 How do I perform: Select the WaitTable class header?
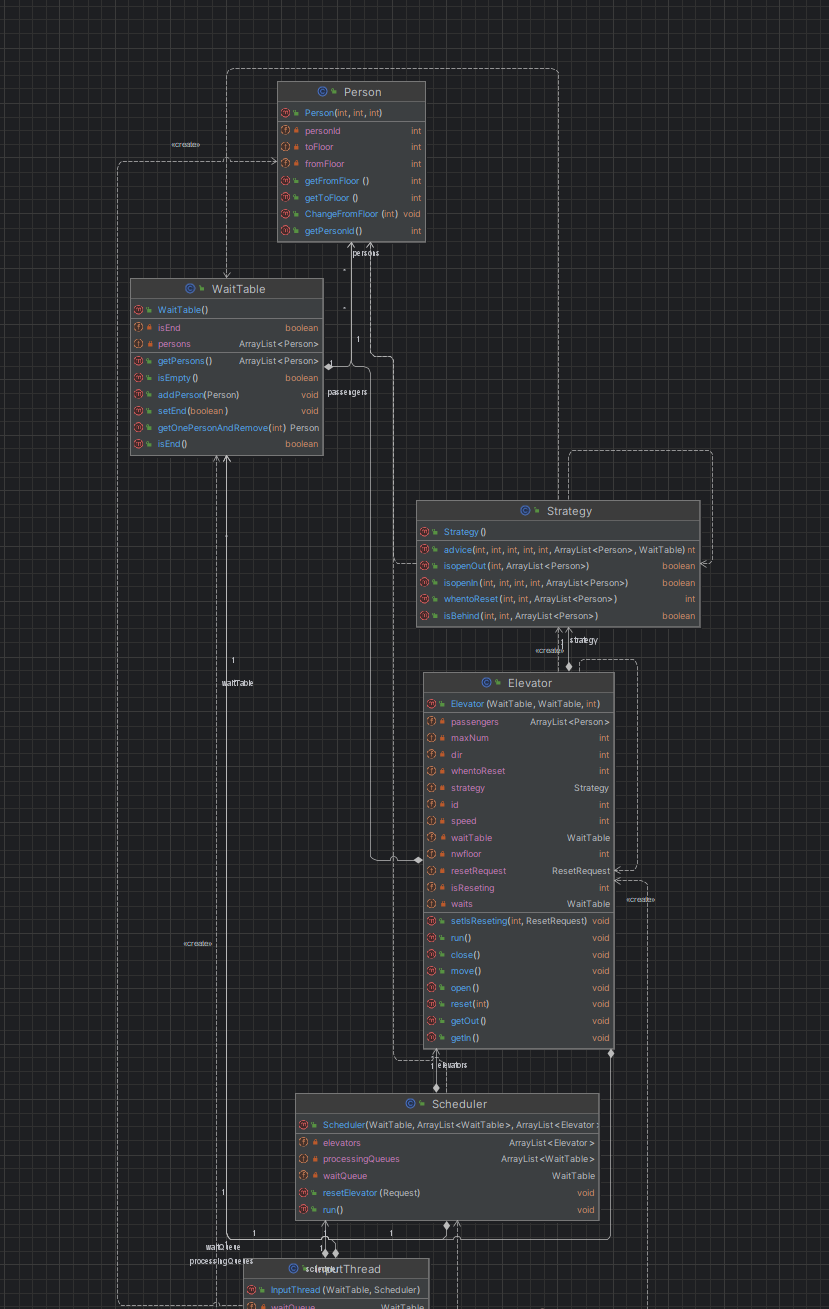coord(227,289)
